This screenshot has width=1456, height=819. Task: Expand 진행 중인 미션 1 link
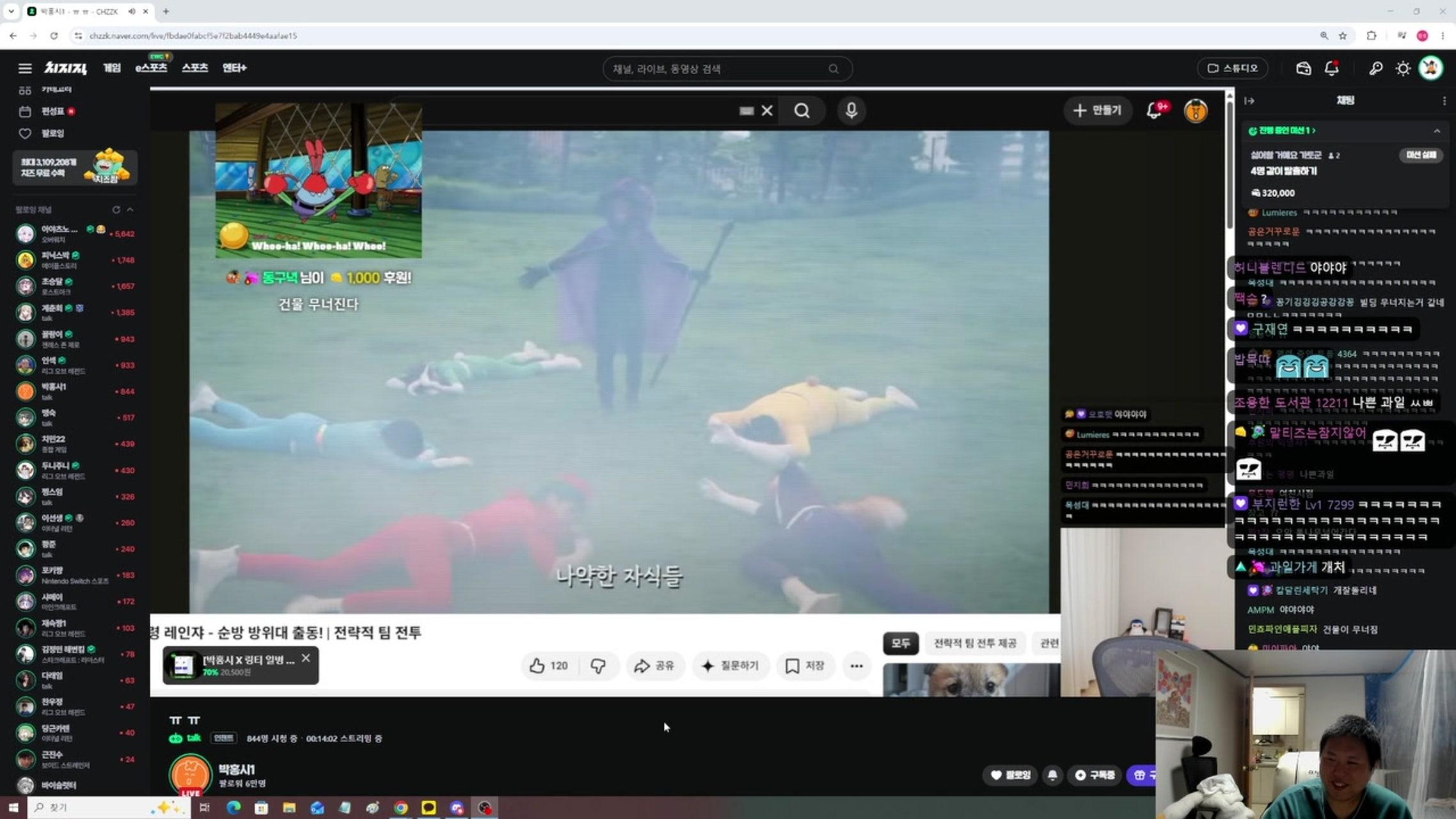pyautogui.click(x=1282, y=131)
